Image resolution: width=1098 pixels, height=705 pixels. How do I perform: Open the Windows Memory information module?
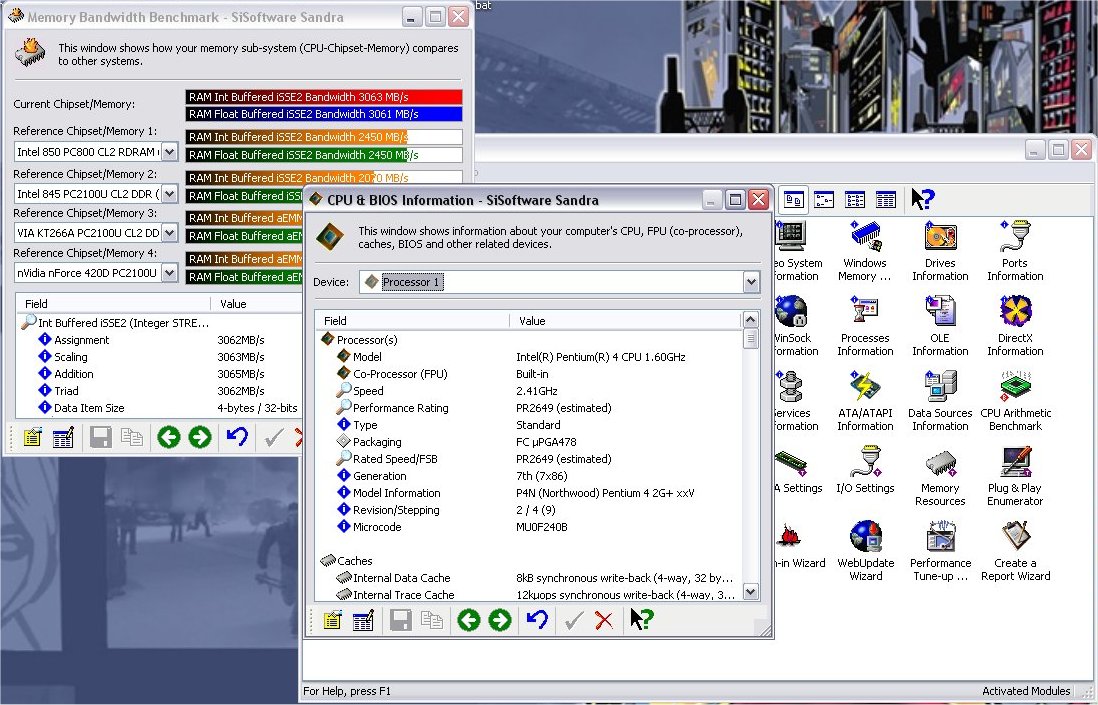tap(865, 251)
